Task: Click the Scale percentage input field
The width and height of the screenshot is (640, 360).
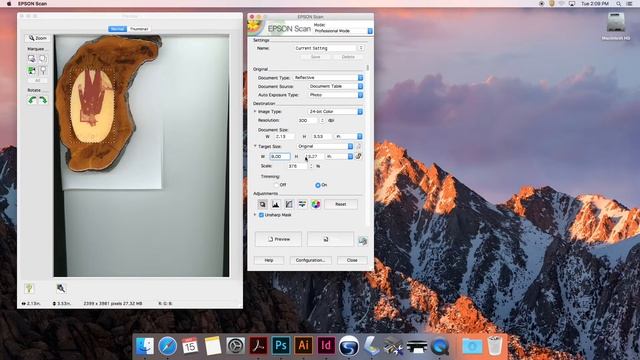Action: click(297, 166)
